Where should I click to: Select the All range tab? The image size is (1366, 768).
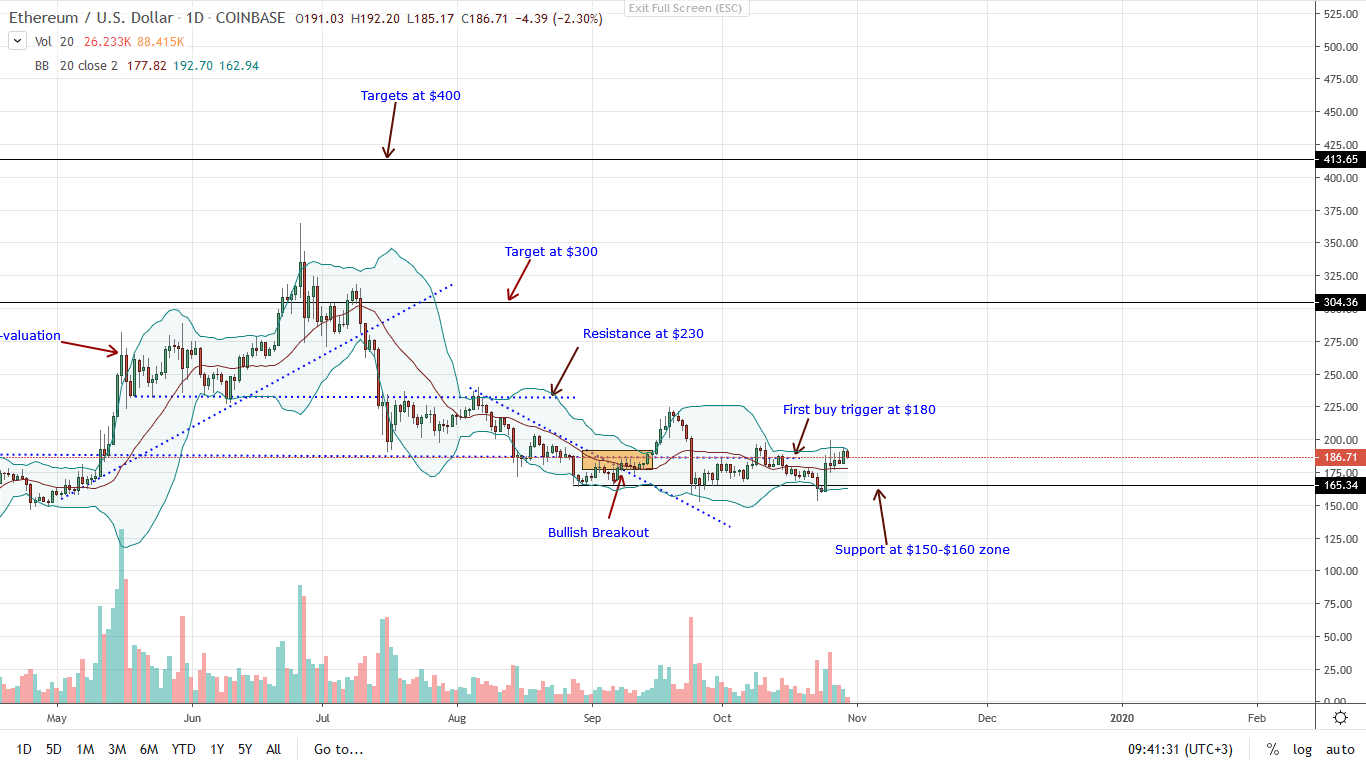[x=274, y=749]
